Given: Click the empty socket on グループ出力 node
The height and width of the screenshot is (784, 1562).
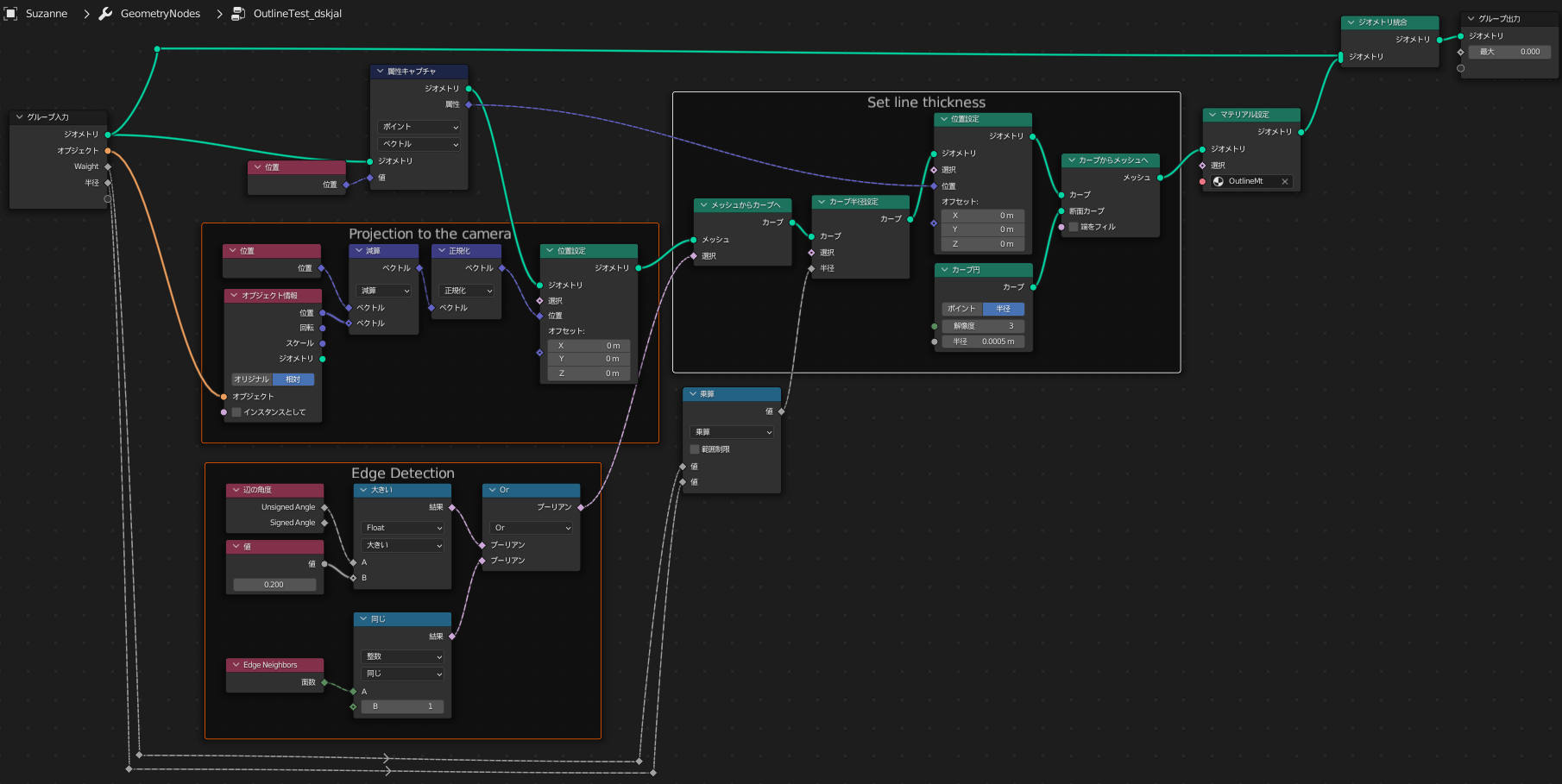Looking at the screenshot, I should tap(1461, 68).
